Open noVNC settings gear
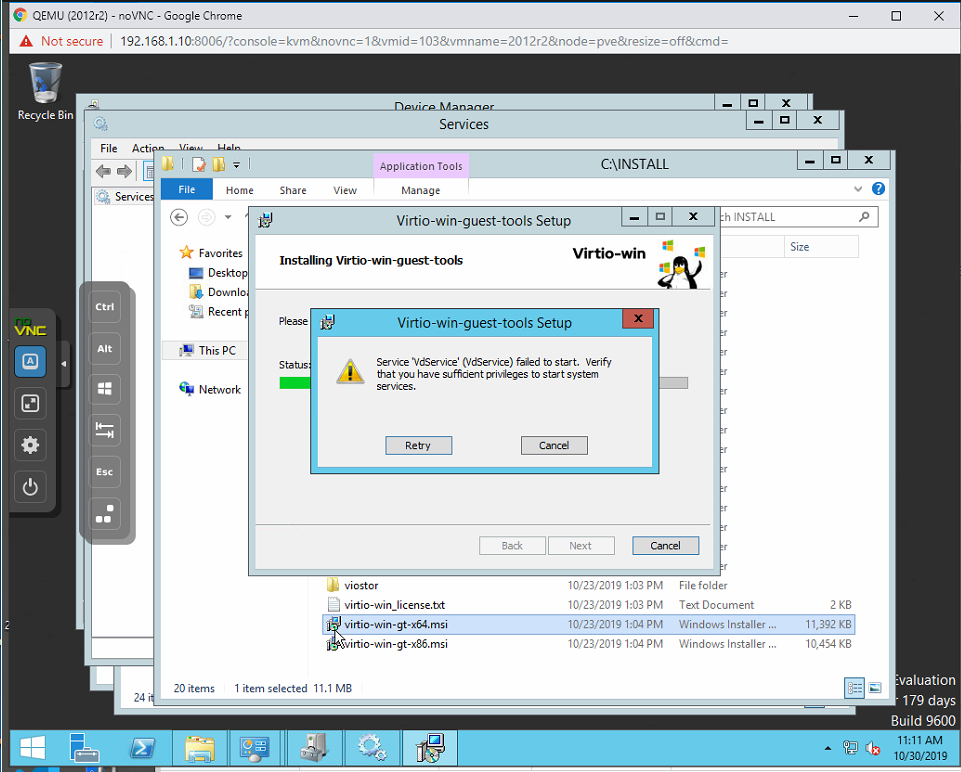 [30, 446]
